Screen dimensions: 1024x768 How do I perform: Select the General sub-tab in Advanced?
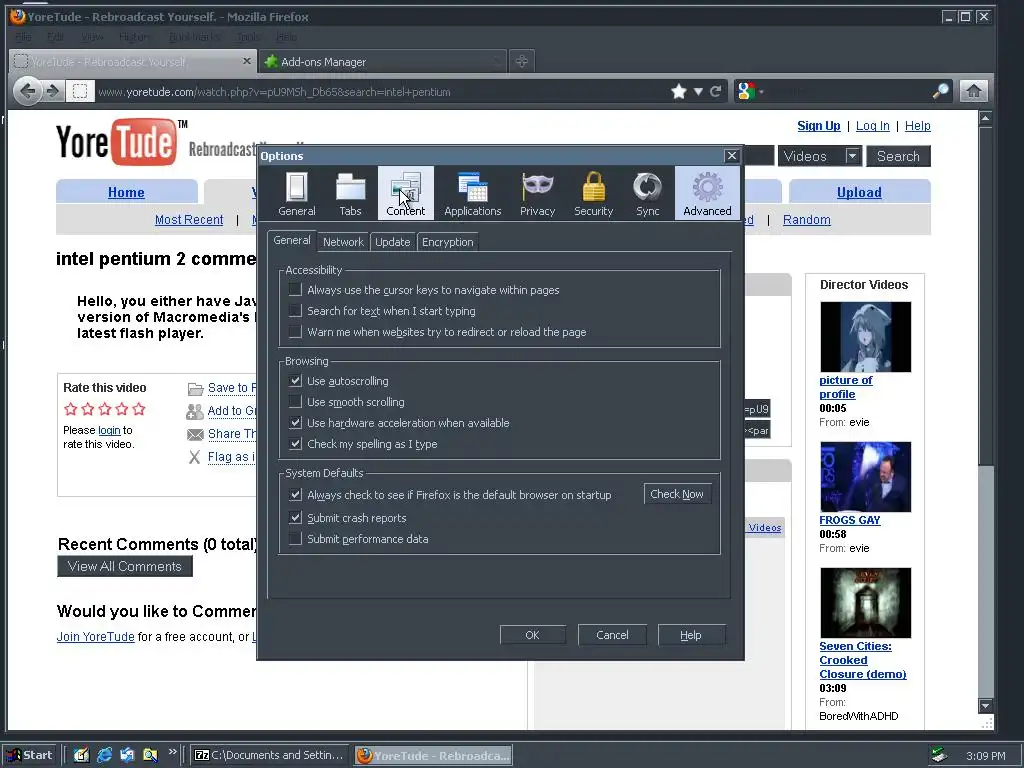[292, 240]
